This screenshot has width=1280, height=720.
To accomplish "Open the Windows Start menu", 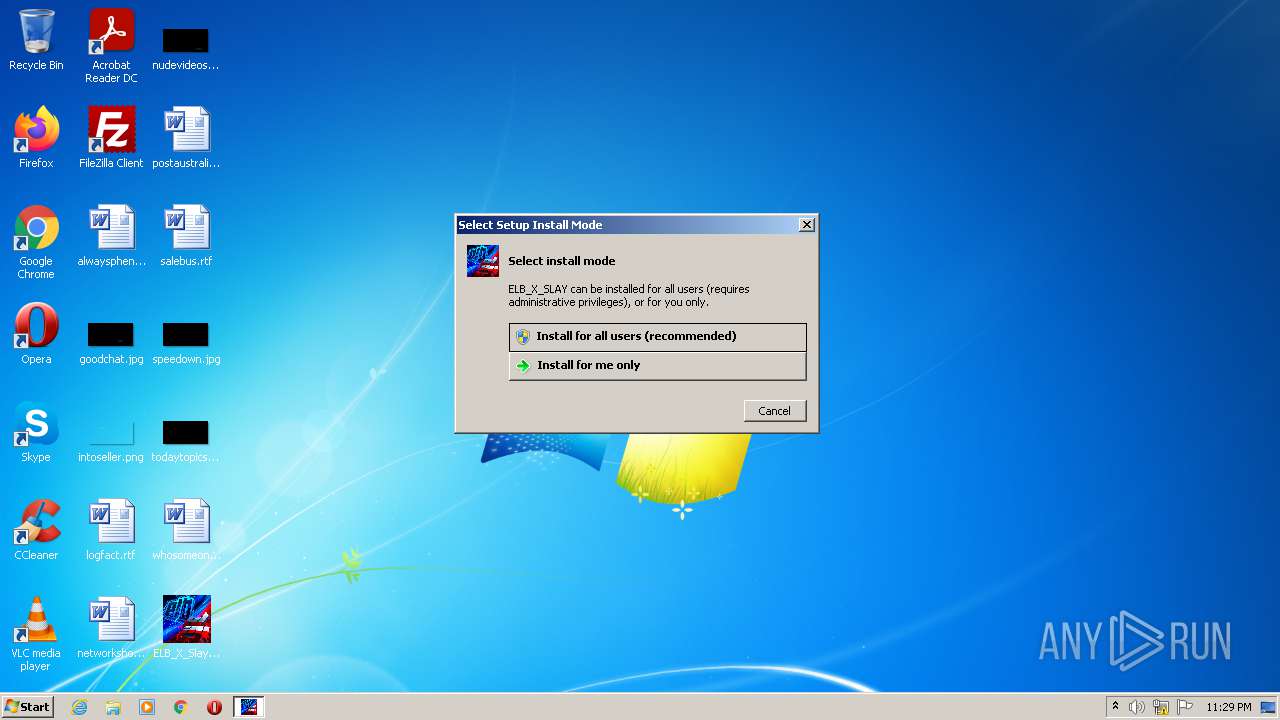I will pos(28,707).
